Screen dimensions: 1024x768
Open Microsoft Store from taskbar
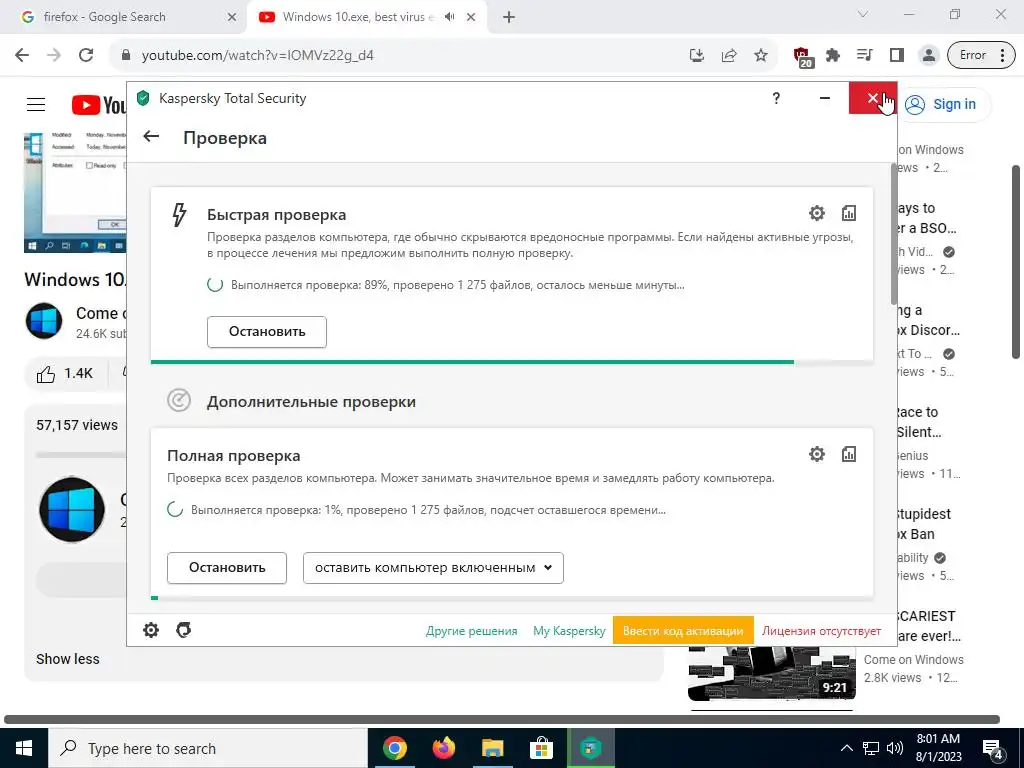[541, 748]
